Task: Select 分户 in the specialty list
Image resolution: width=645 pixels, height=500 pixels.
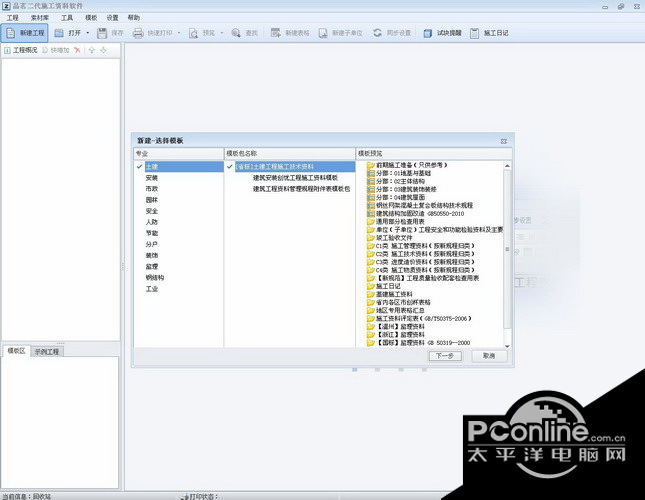Action: 152,244
